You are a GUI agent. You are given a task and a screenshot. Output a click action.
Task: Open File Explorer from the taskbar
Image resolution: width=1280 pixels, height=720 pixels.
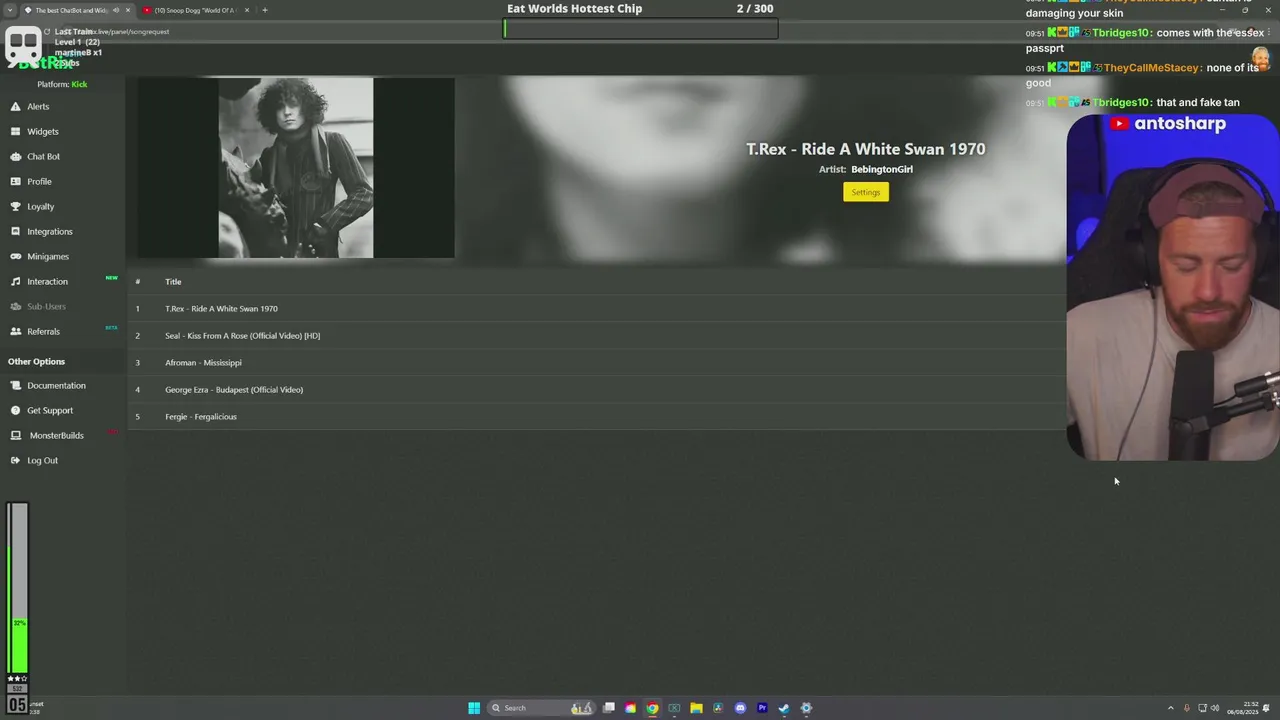[x=696, y=708]
